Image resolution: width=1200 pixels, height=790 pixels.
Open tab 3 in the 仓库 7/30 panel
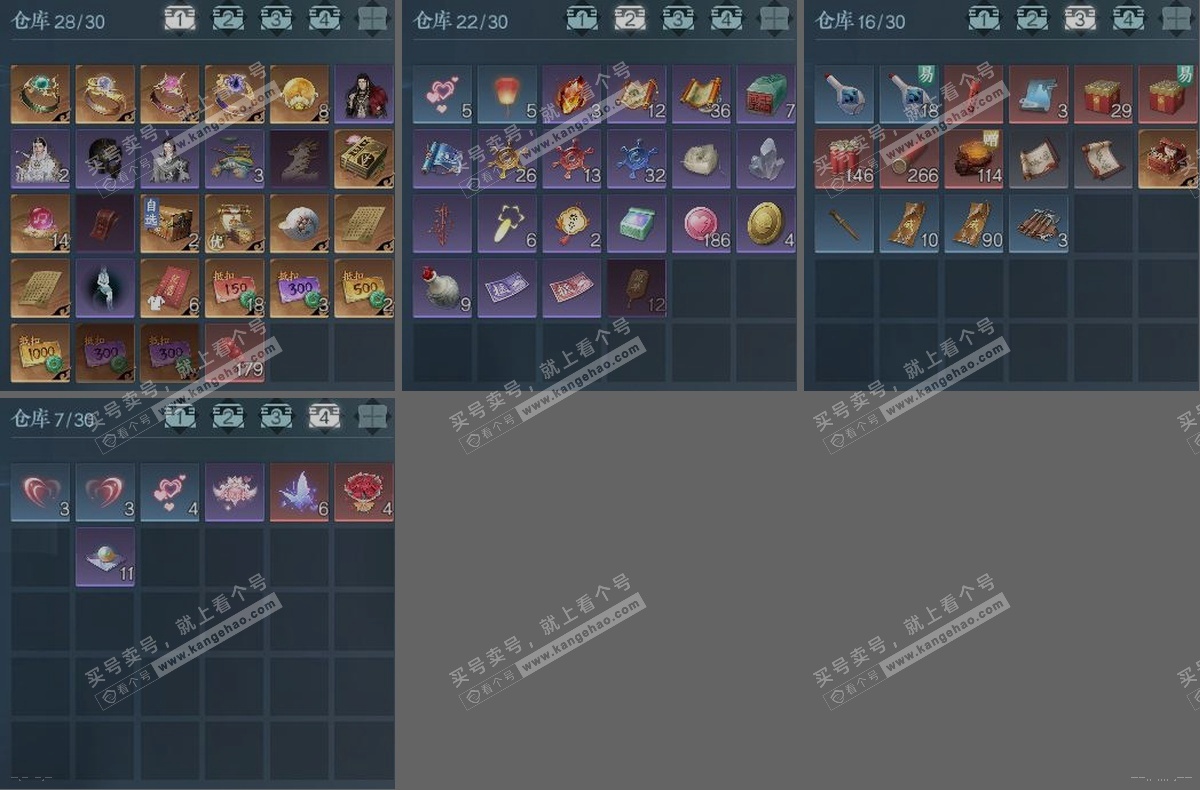click(276, 417)
